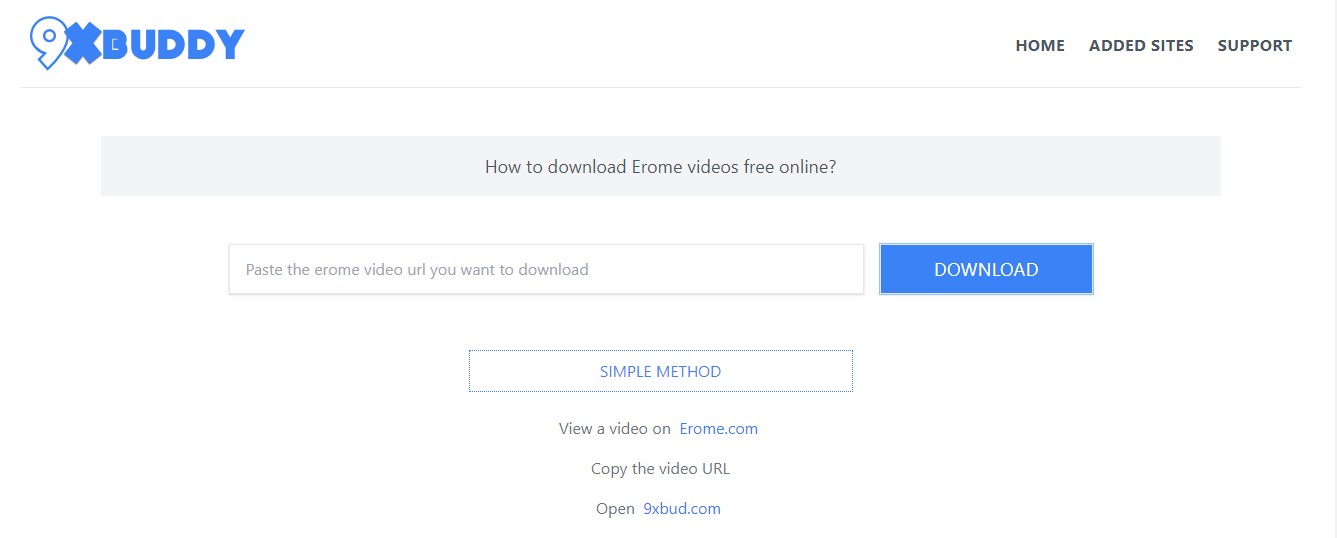This screenshot has width=1337, height=538.
Task: Click the 9xBuddy logo
Action: click(137, 43)
